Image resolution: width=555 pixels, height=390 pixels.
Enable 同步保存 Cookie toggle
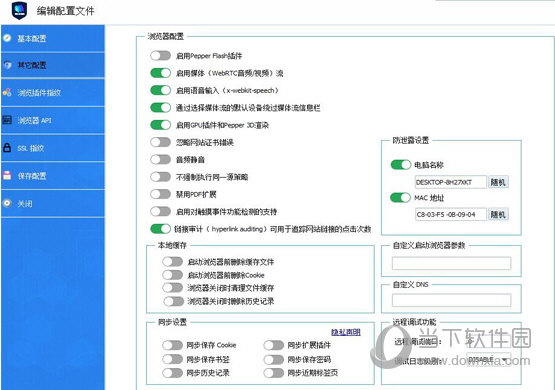coord(172,345)
